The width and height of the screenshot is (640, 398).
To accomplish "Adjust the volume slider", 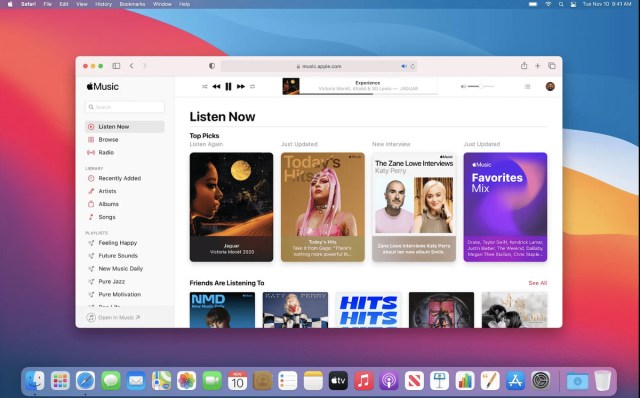I will tap(481, 87).
